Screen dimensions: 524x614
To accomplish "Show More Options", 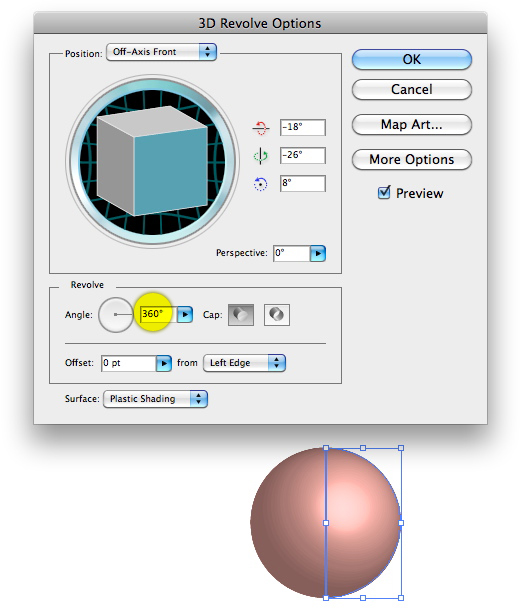I will [x=412, y=159].
